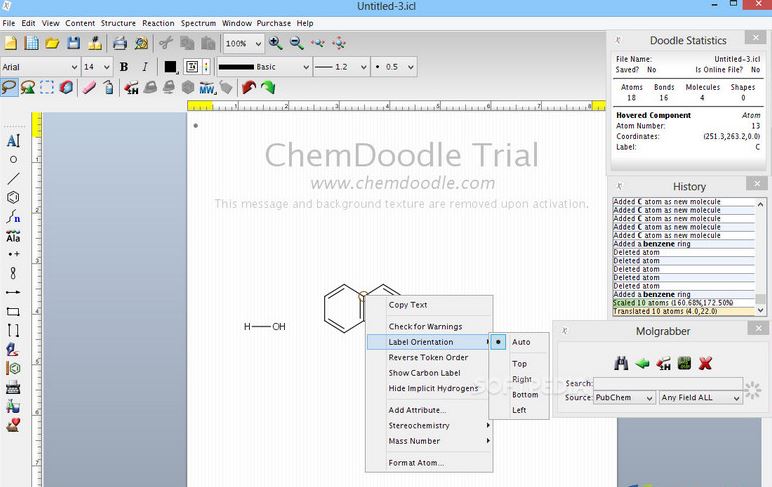Click the History panel down scroll arrow
The height and width of the screenshot is (487, 772).
(x=761, y=310)
